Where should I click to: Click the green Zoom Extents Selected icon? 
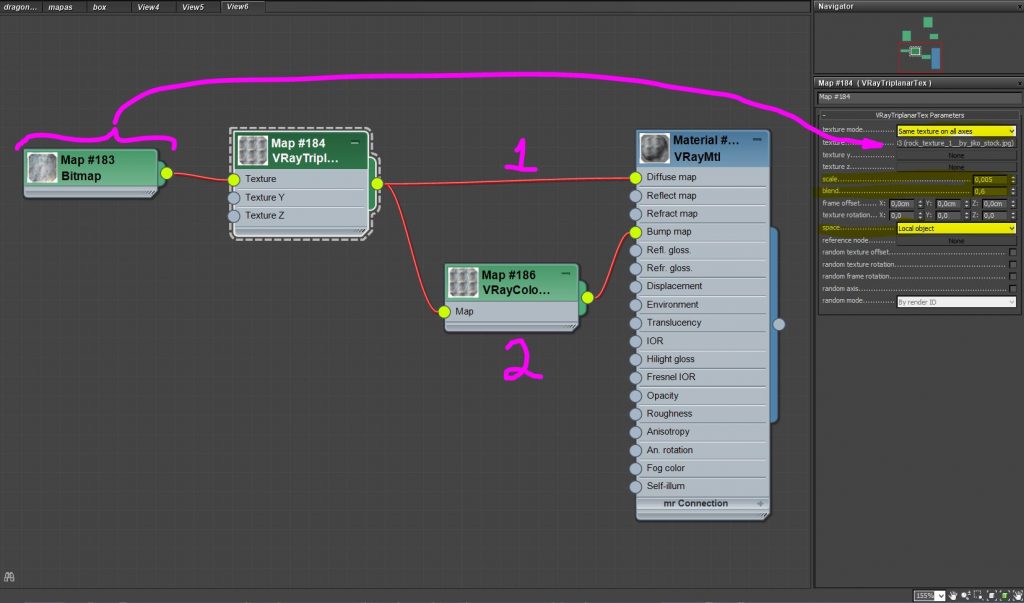click(x=1004, y=596)
